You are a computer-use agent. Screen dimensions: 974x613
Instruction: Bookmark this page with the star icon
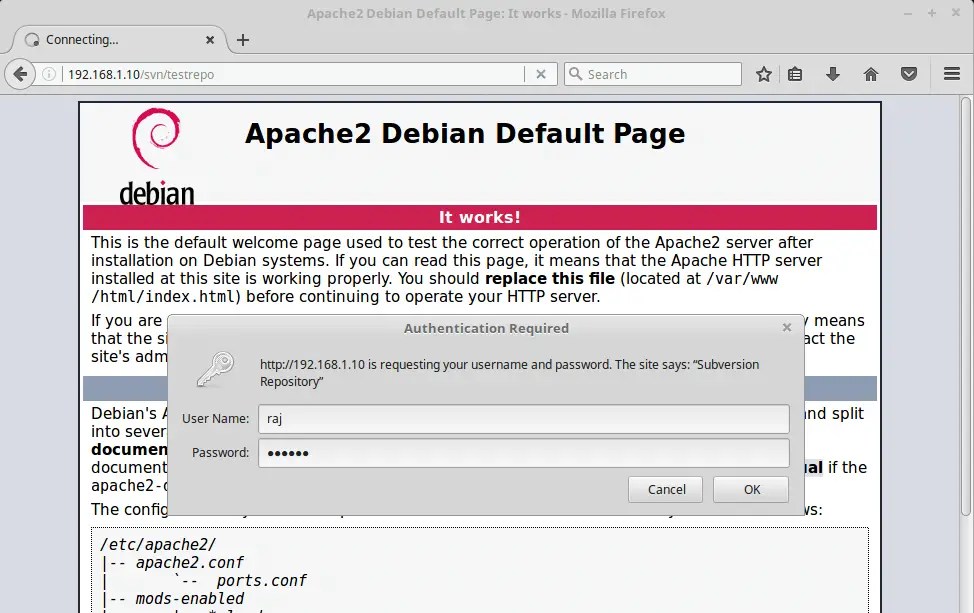763,75
